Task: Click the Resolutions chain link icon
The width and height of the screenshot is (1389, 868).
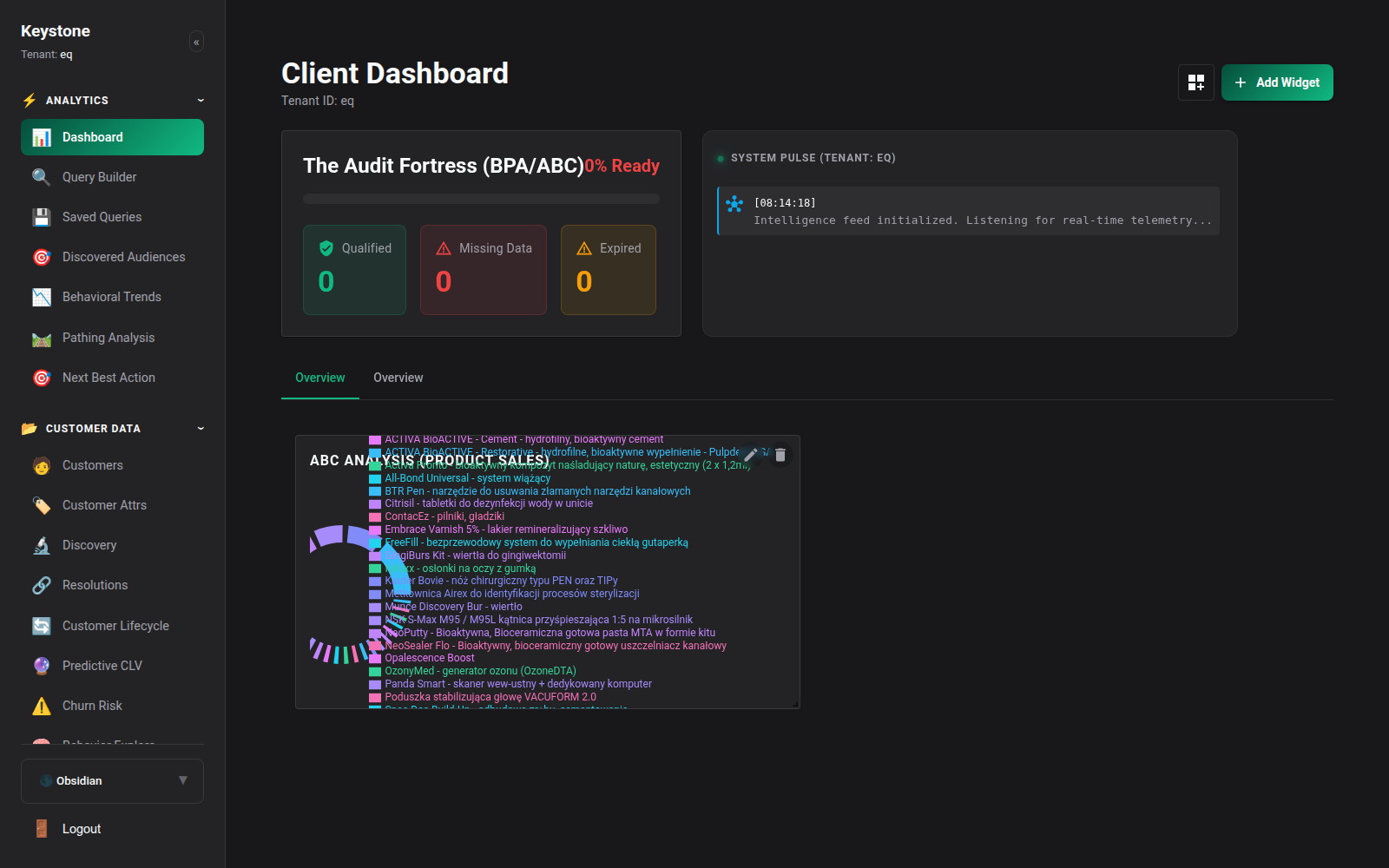Action: pos(42,585)
